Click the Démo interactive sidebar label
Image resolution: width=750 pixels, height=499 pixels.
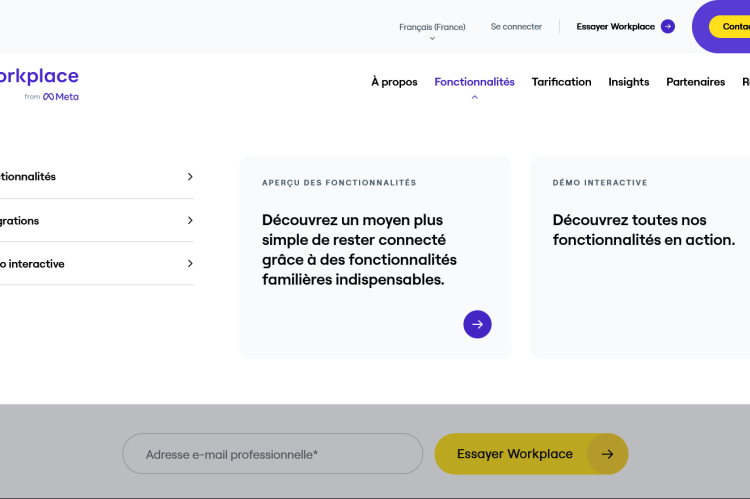32,264
